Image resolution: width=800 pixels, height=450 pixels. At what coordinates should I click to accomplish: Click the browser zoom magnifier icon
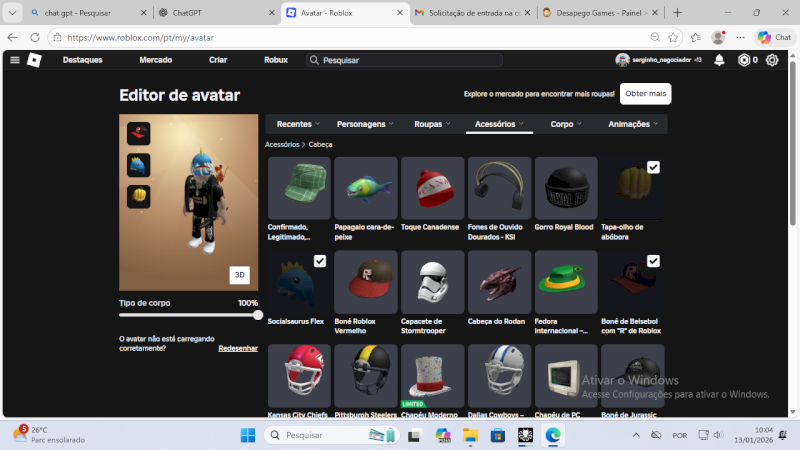click(x=655, y=37)
